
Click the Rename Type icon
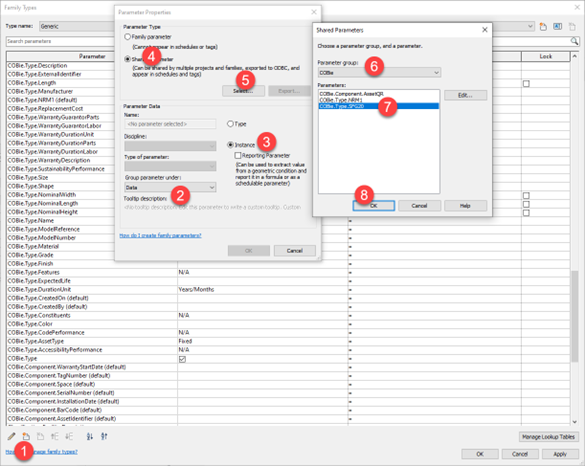(557, 26)
